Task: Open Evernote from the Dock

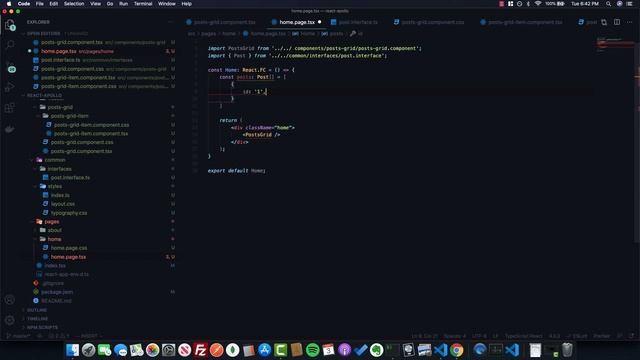Action: point(376,350)
